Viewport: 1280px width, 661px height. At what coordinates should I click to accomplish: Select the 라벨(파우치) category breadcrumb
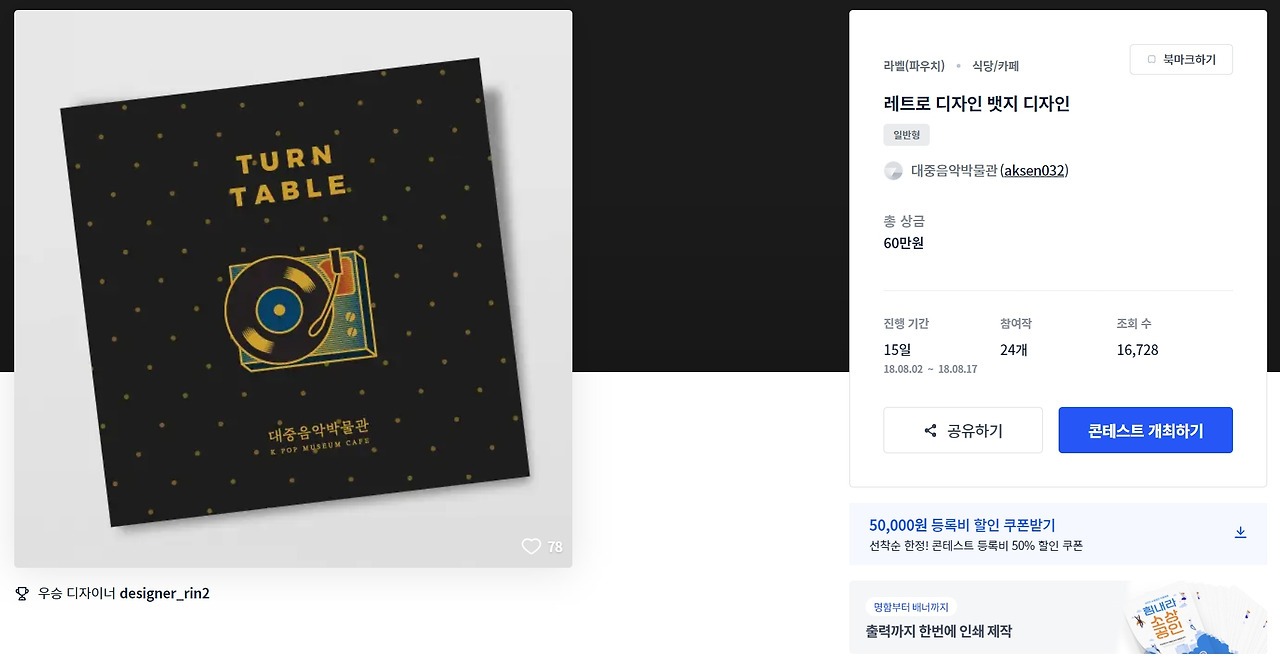point(914,66)
